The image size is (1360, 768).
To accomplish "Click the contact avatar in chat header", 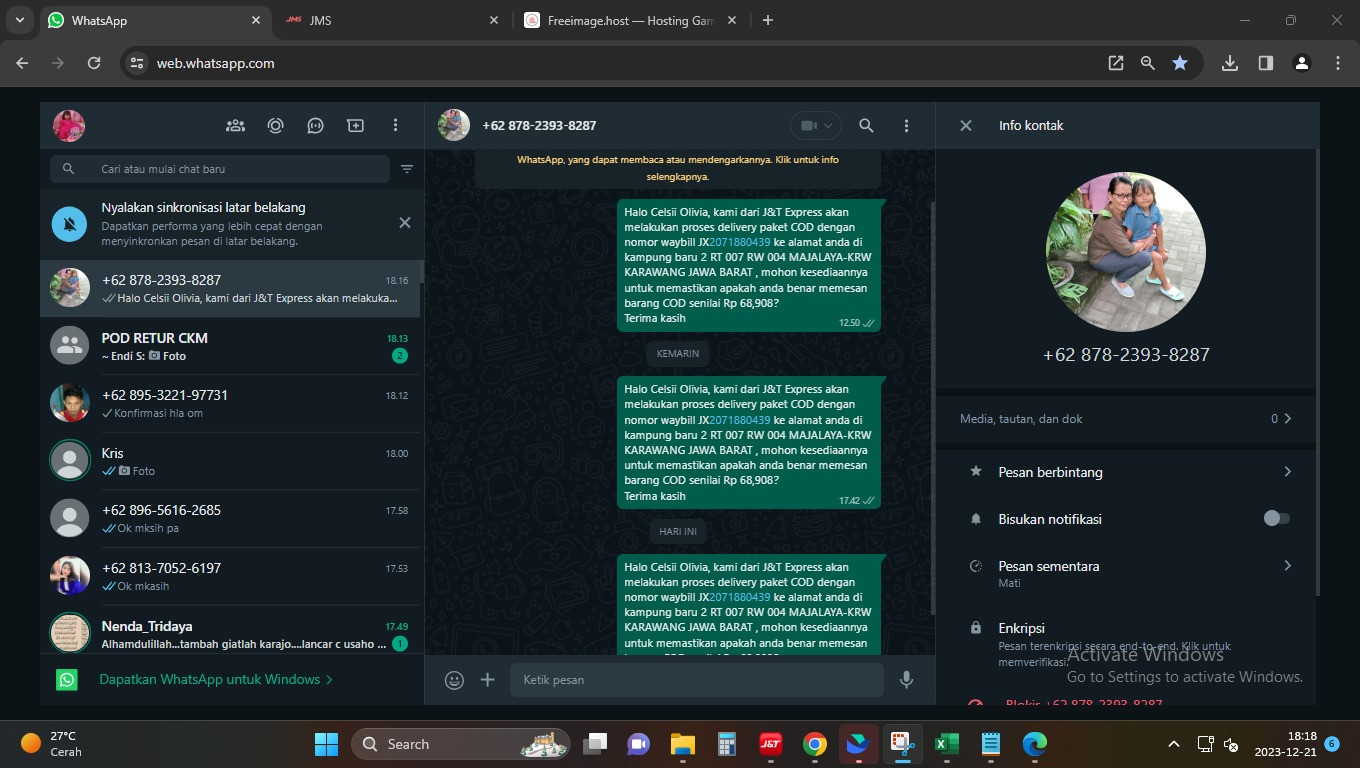I will pos(454,125).
